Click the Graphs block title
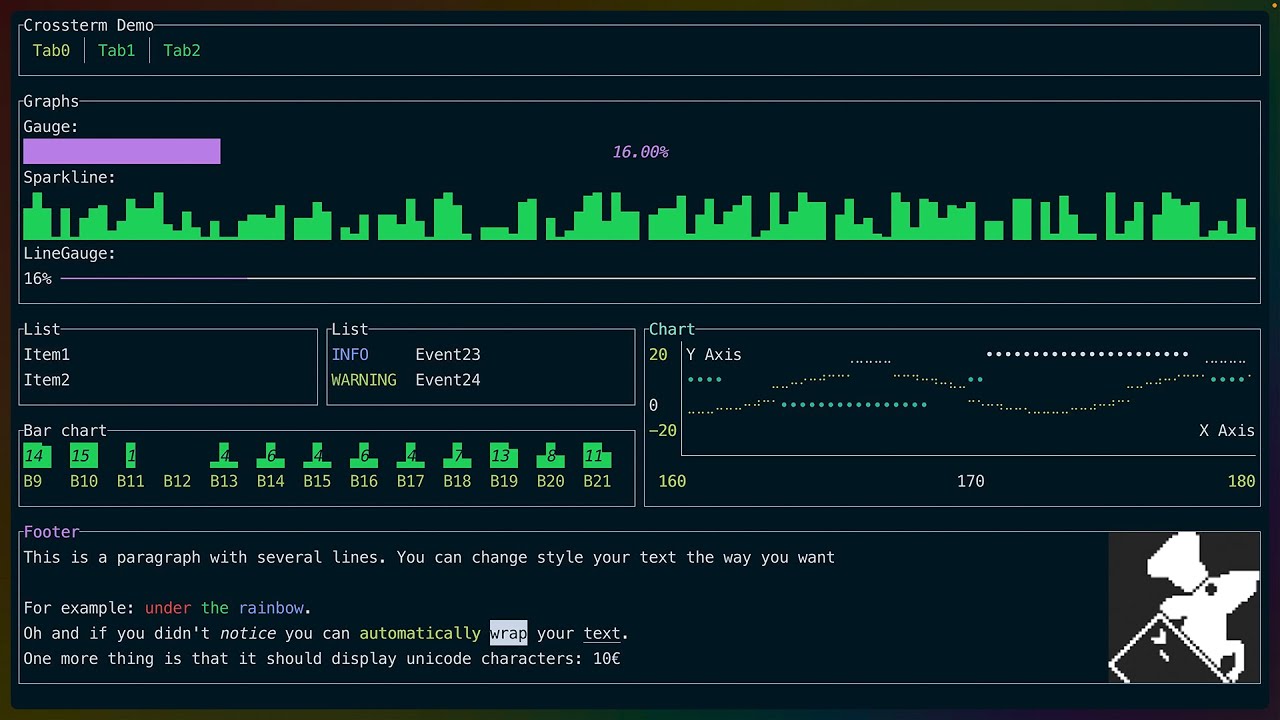 click(51, 101)
